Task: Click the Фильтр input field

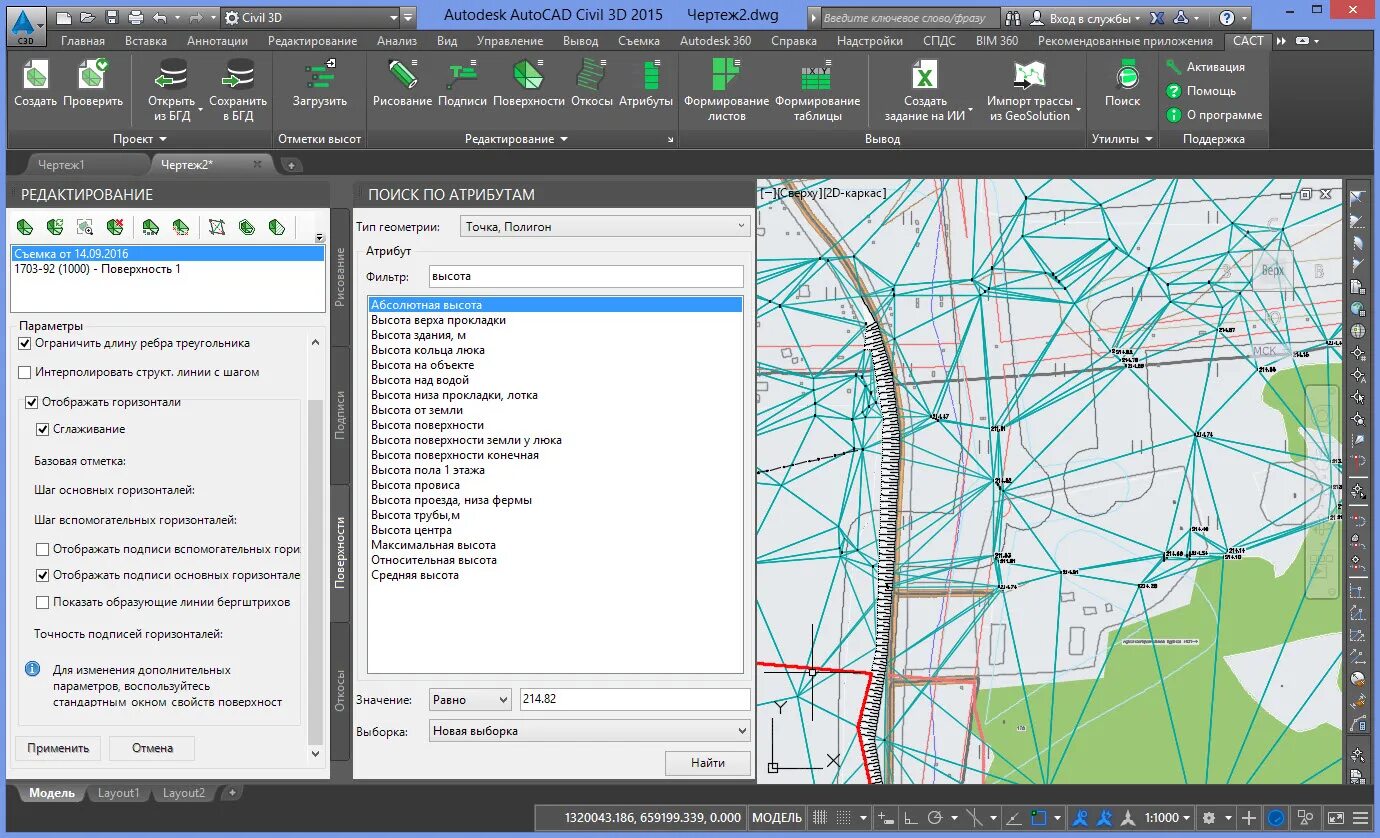Action: click(586, 276)
